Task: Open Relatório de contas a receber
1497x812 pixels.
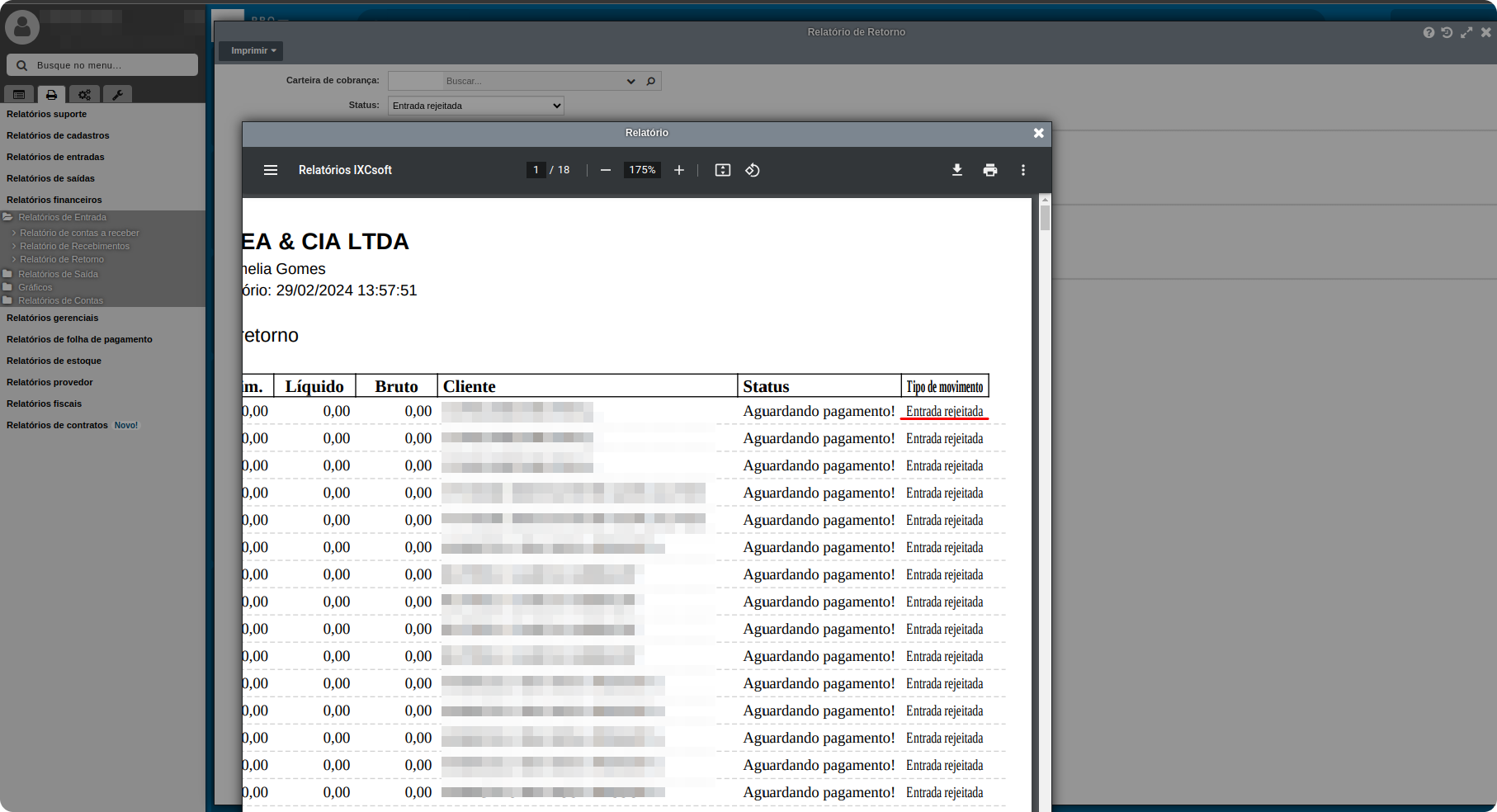Action: pos(79,233)
